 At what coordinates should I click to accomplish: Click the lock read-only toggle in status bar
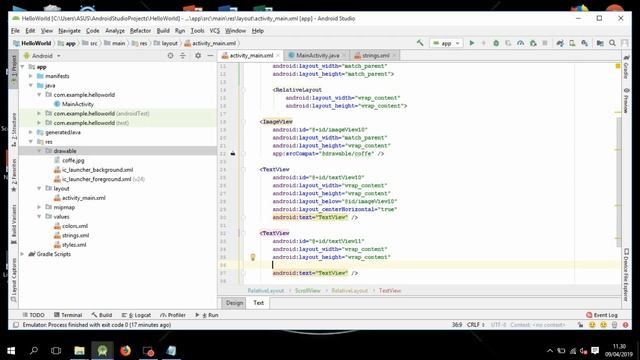pos(580,325)
